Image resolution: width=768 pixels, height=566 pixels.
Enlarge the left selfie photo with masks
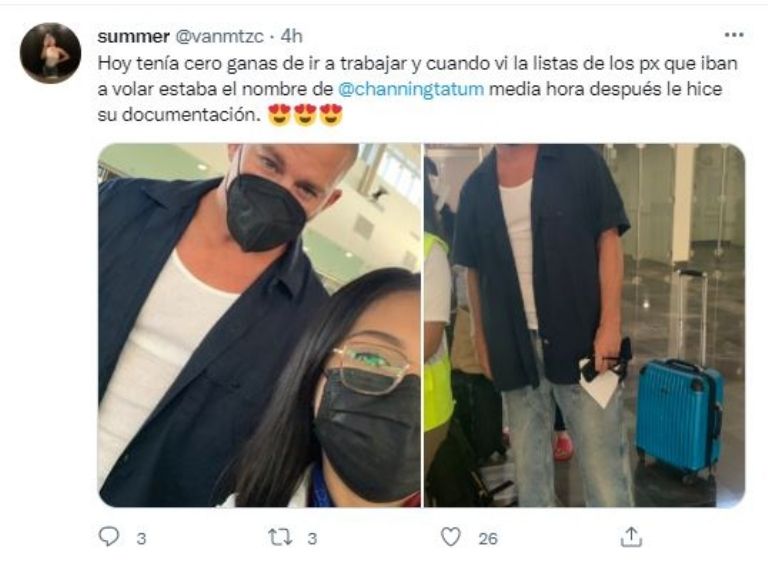(x=260, y=325)
